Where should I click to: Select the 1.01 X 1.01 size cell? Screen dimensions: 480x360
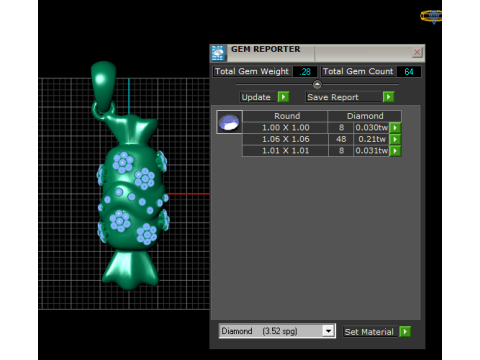coord(285,151)
